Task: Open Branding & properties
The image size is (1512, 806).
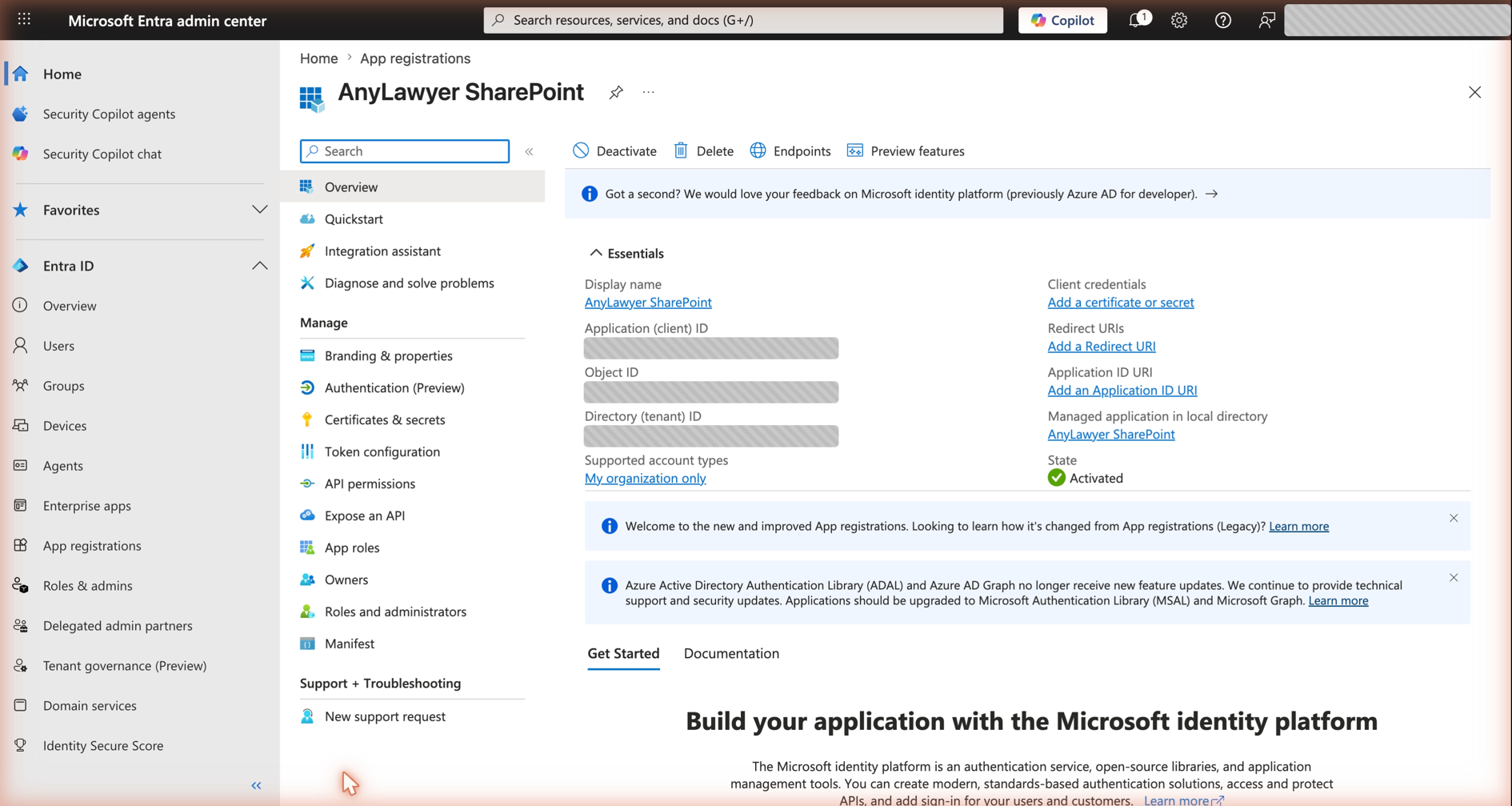Action: [x=388, y=356]
